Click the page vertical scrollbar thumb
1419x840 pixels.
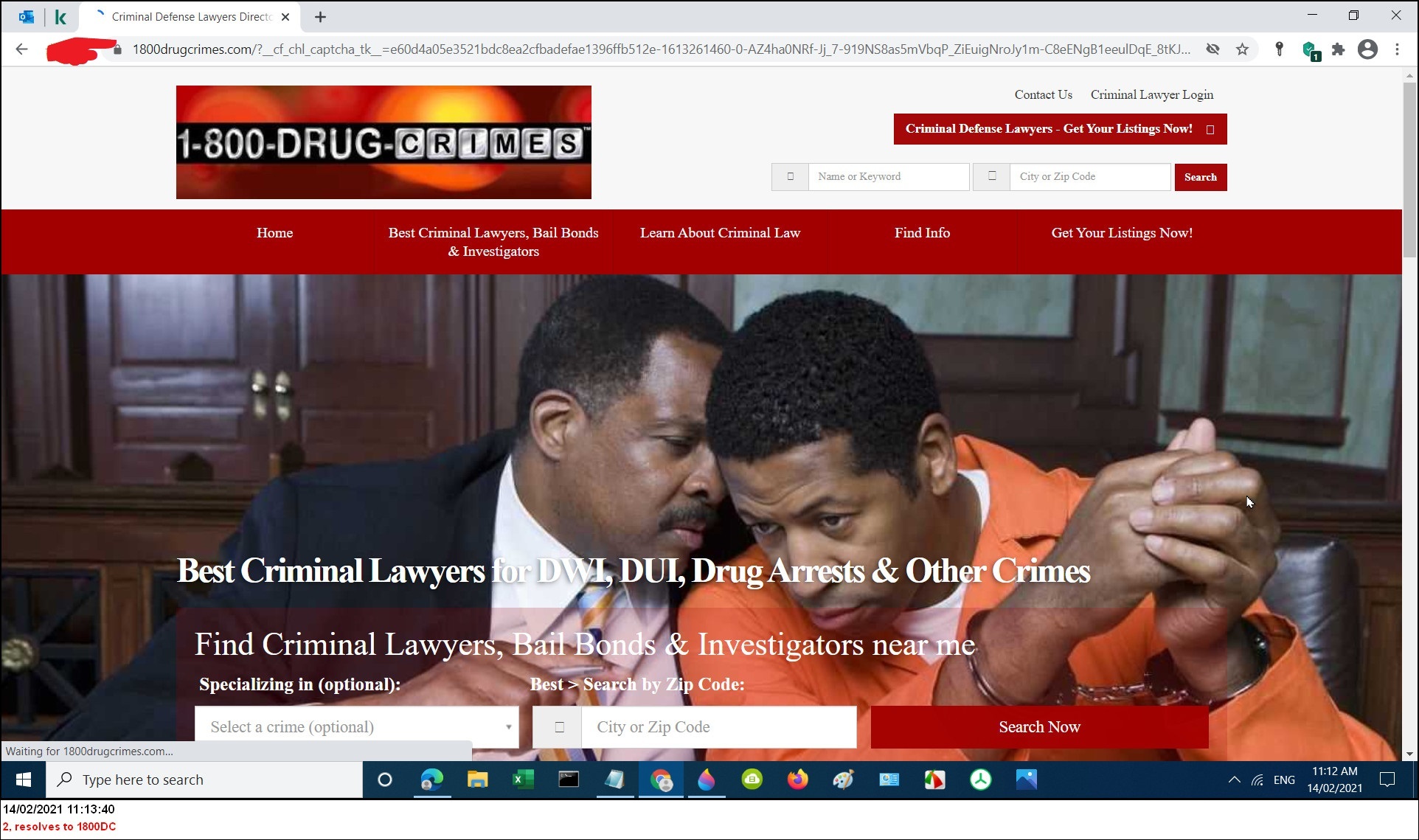(1409, 170)
